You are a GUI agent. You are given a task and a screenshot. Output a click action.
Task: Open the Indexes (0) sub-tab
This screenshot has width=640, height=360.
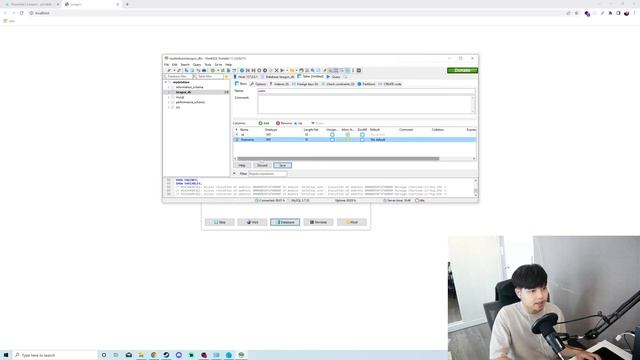coord(279,84)
